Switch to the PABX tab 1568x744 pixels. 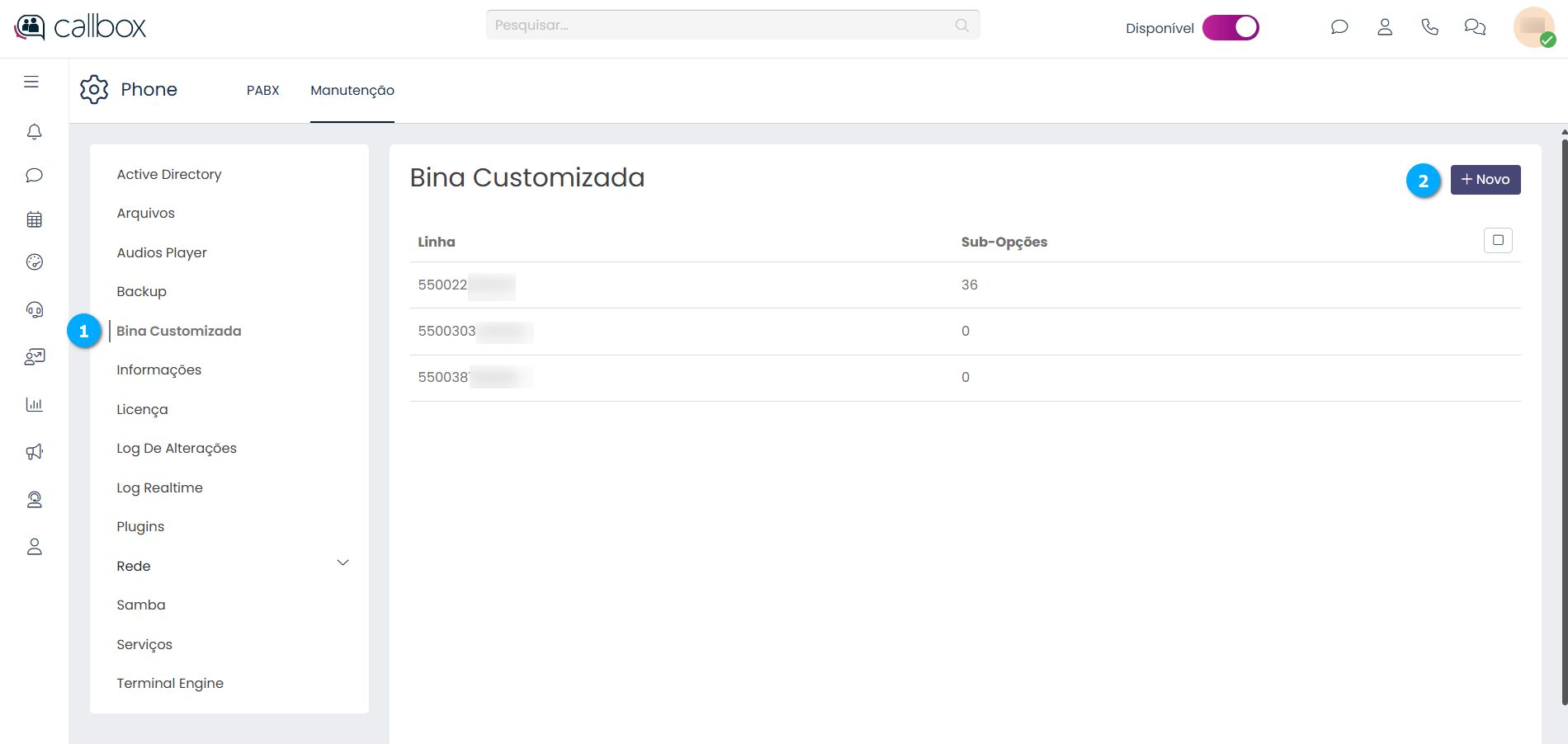(262, 90)
